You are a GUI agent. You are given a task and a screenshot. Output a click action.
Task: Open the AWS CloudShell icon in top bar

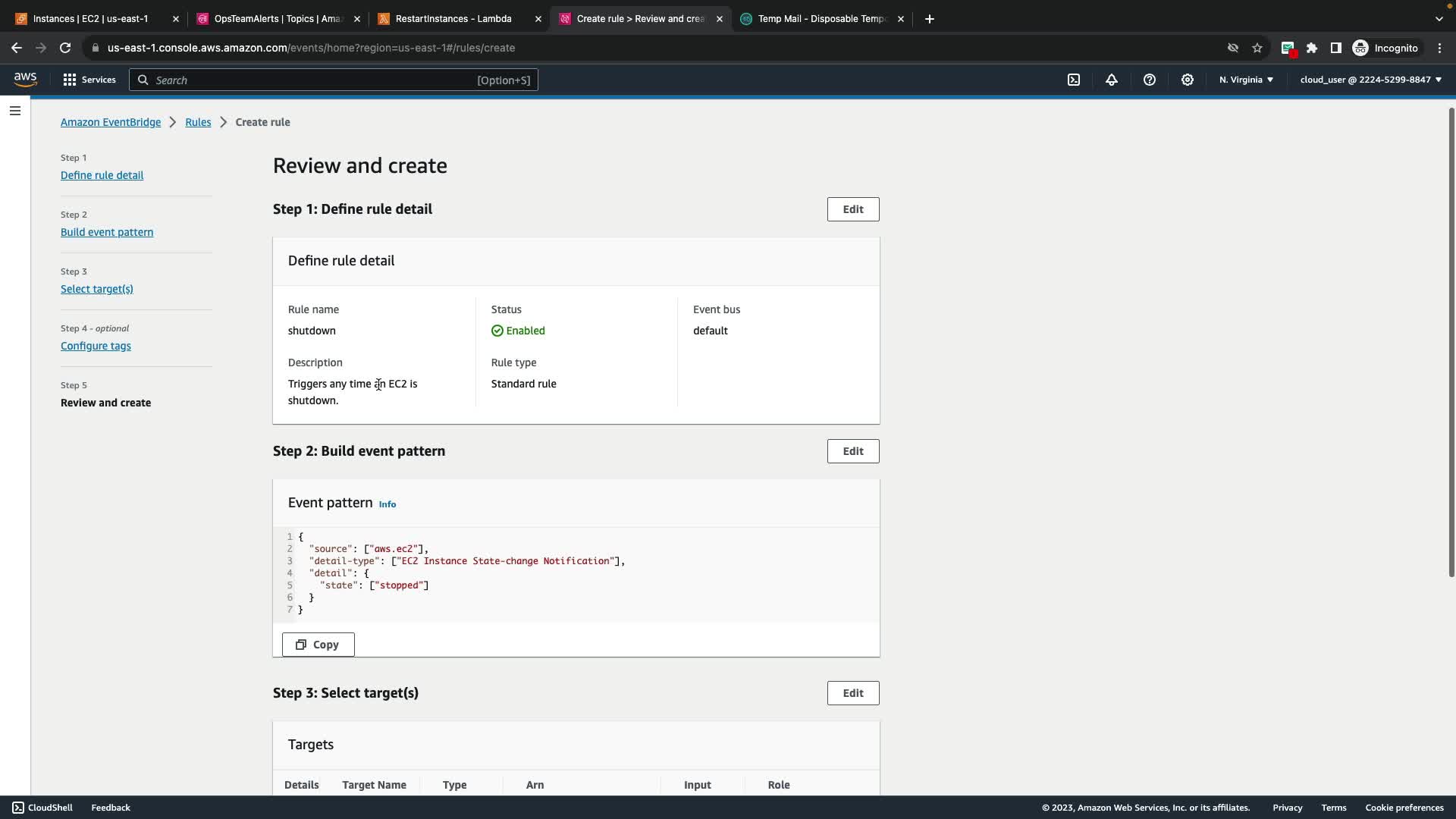(x=1074, y=80)
